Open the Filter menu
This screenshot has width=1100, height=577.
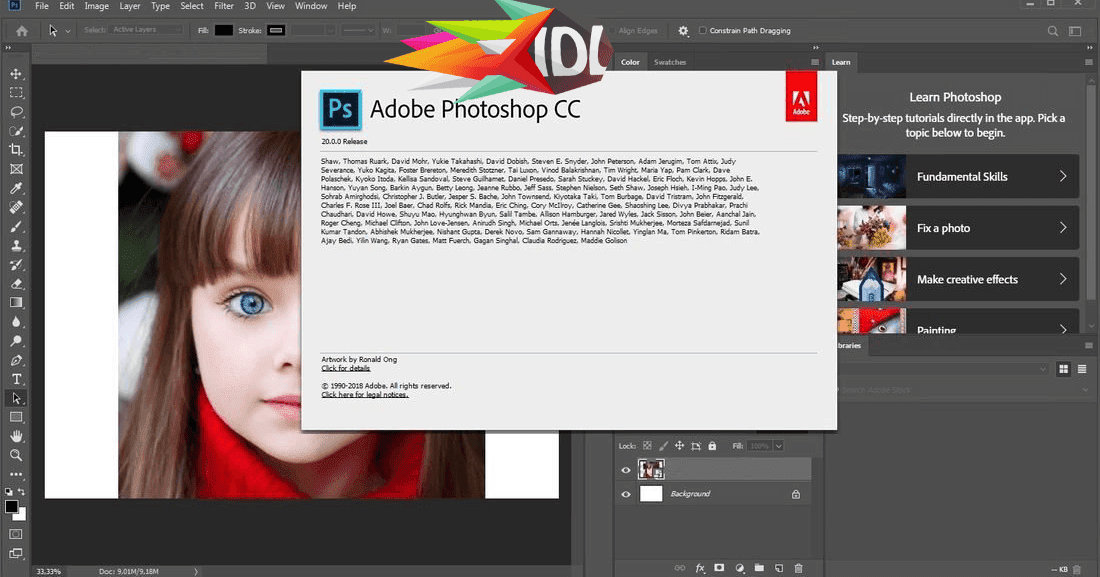tap(224, 6)
